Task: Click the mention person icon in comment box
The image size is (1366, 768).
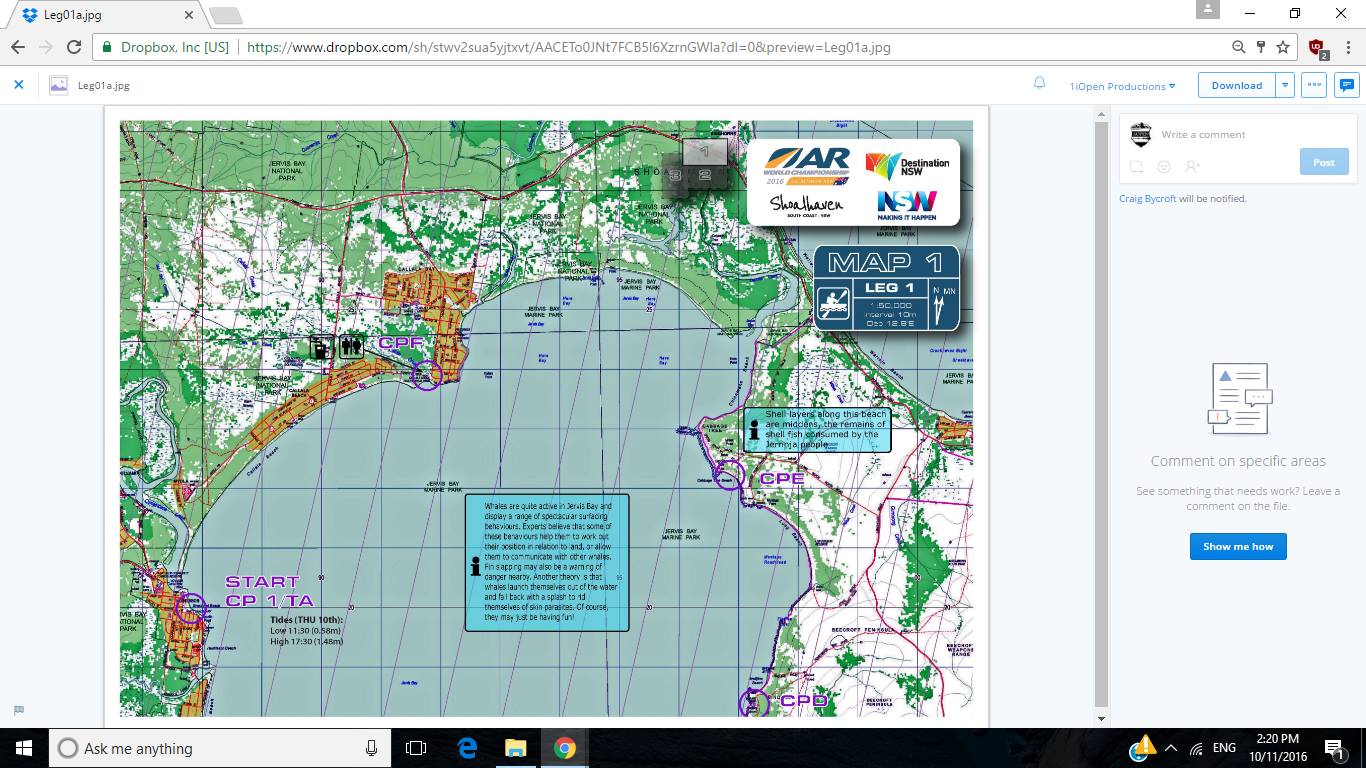Action: tap(1192, 167)
